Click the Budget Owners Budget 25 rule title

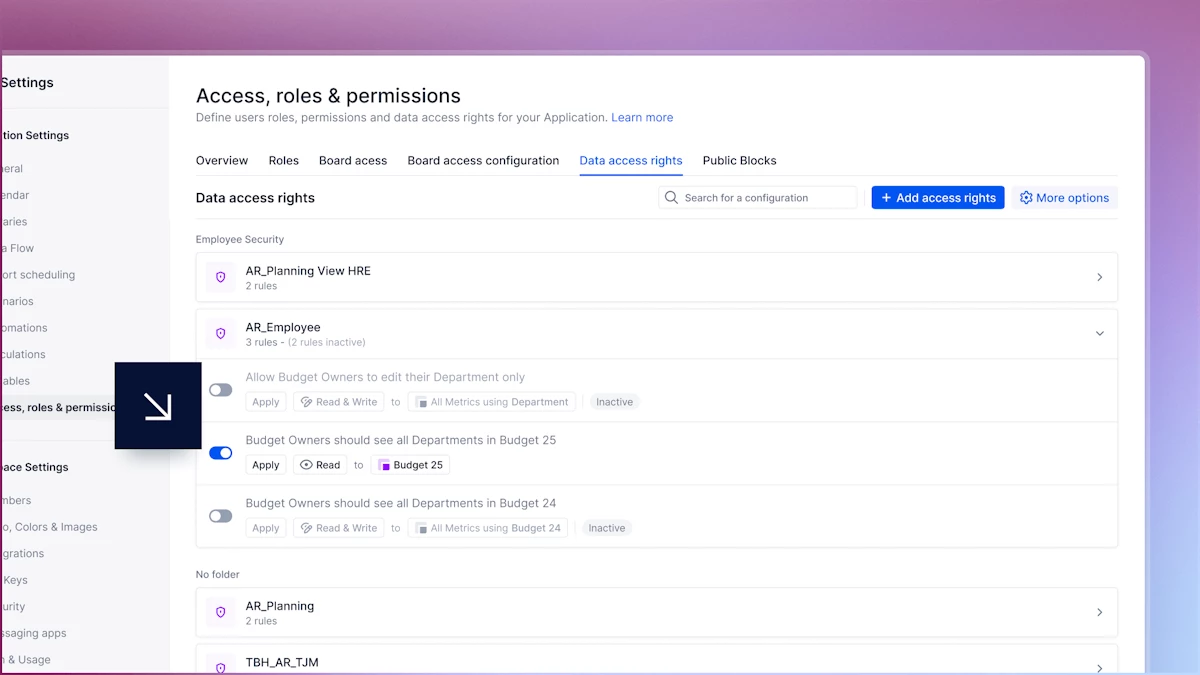(401, 440)
